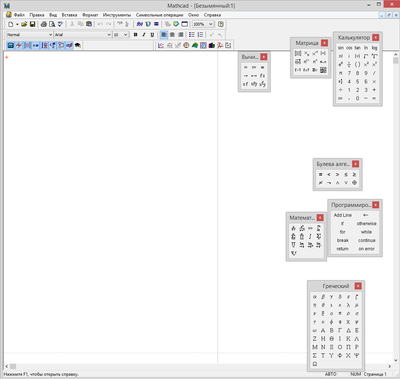Viewport: 400px width, 379px height.
Task: Click the summation icon in Математ... panel
Action: click(x=318, y=237)
